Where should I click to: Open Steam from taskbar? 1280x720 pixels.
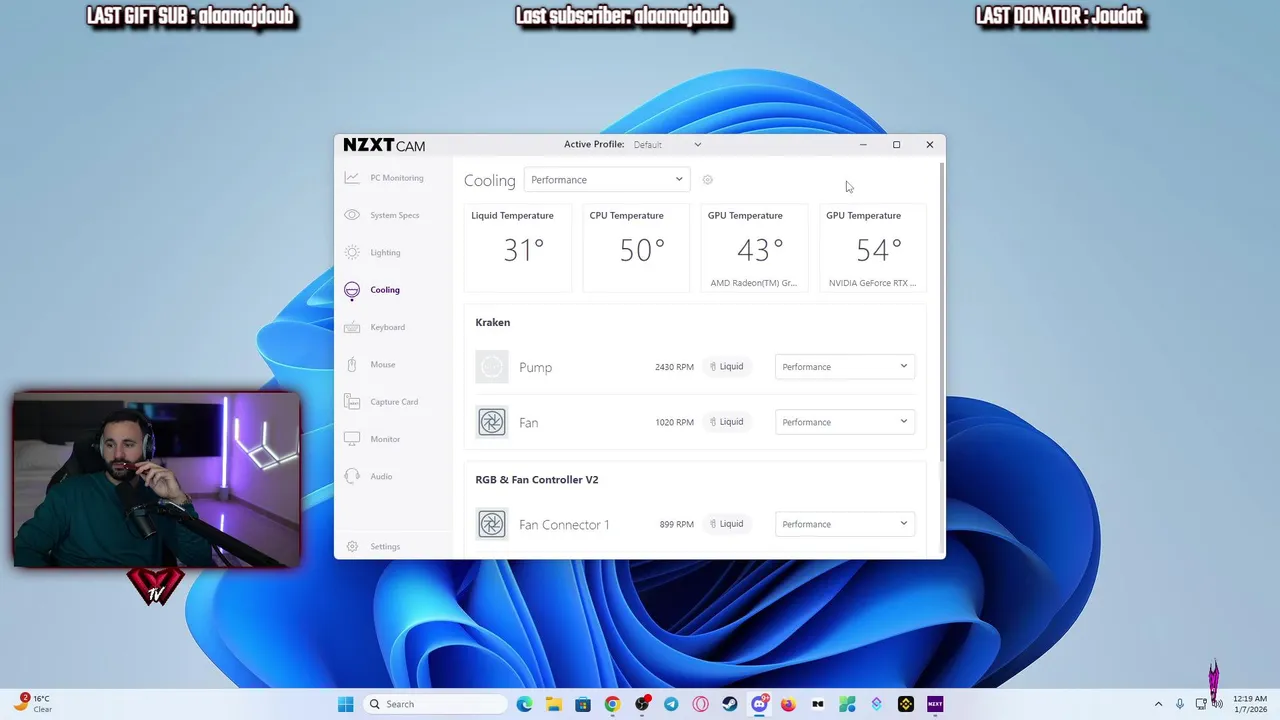click(730, 704)
